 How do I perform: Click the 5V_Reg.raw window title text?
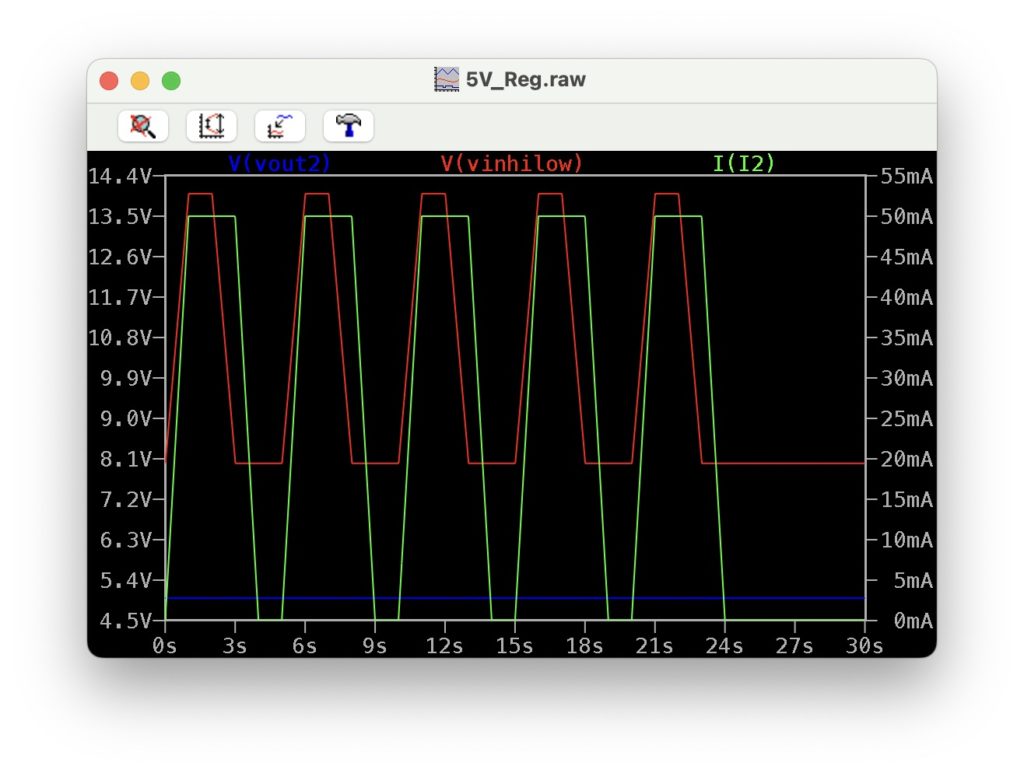tap(525, 80)
